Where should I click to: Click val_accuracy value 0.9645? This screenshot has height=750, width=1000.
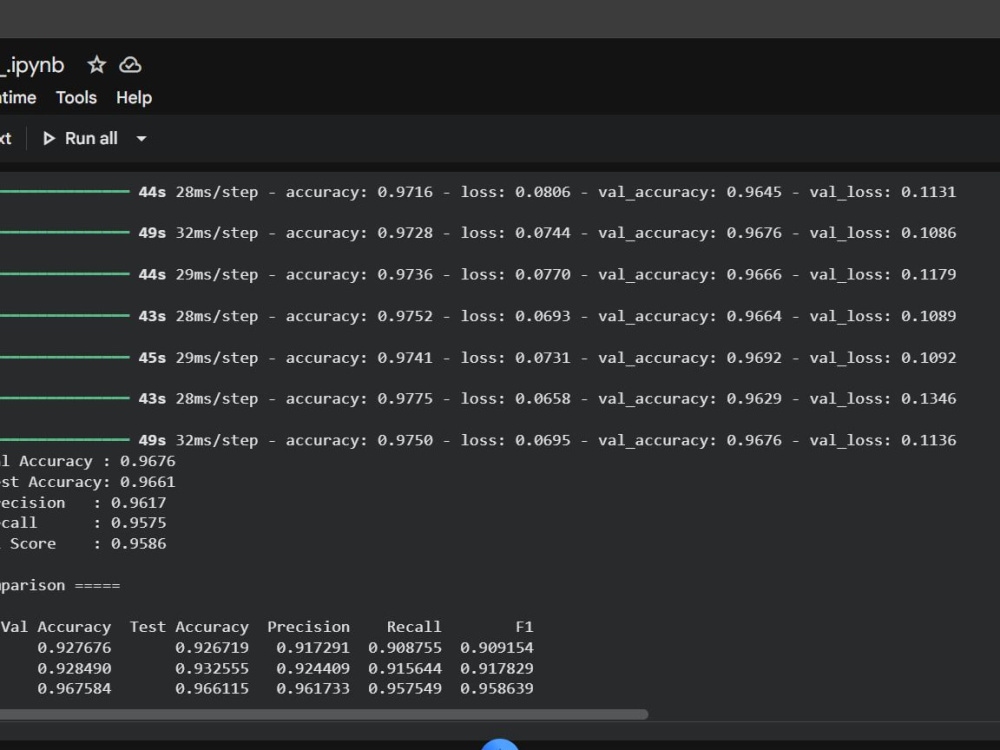(x=754, y=192)
